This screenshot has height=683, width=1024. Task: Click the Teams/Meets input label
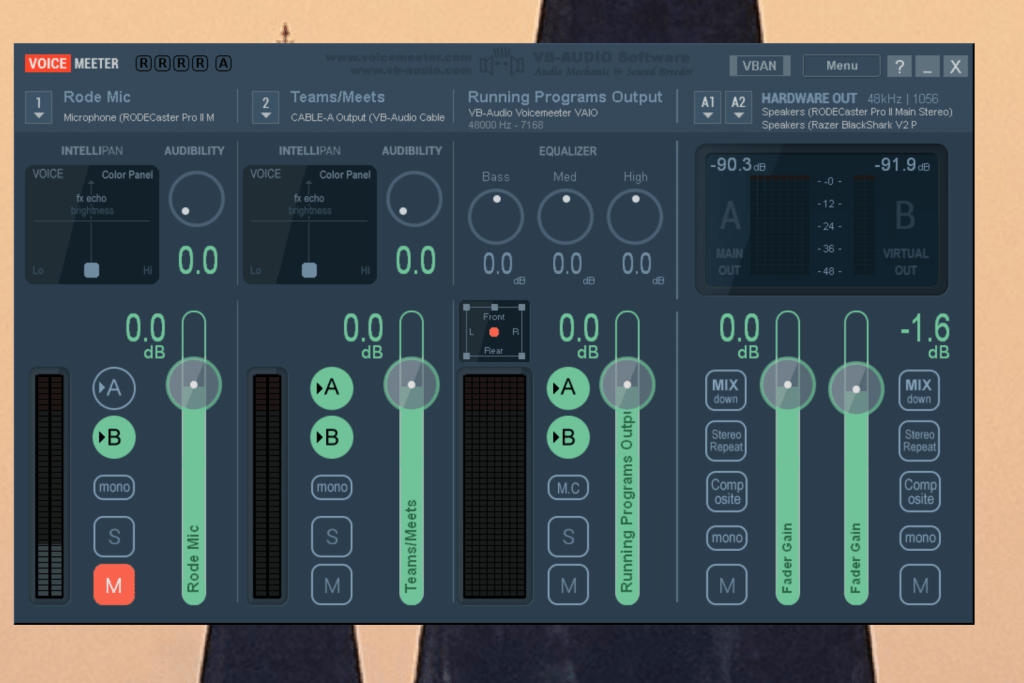click(x=337, y=97)
